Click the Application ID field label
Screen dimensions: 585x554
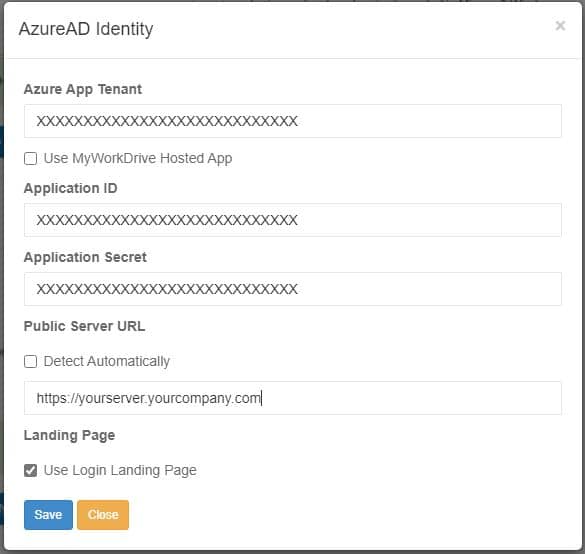point(71,188)
